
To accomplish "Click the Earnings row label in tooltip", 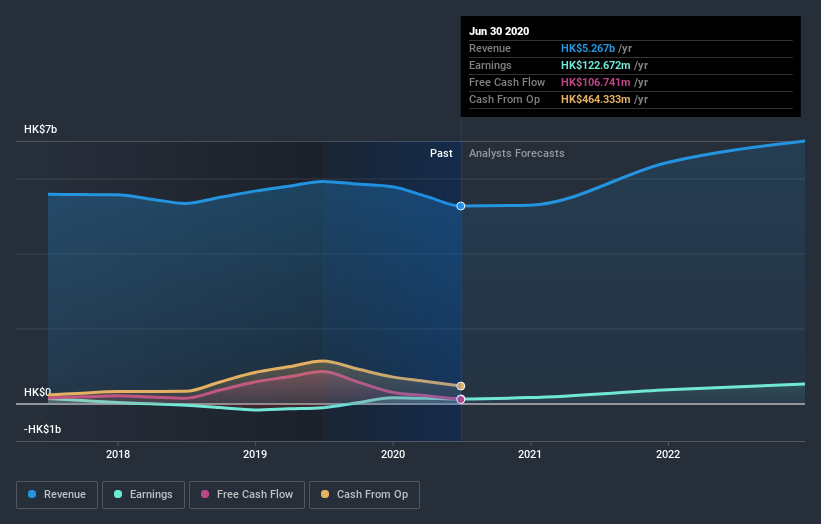I will pyautogui.click(x=490, y=65).
